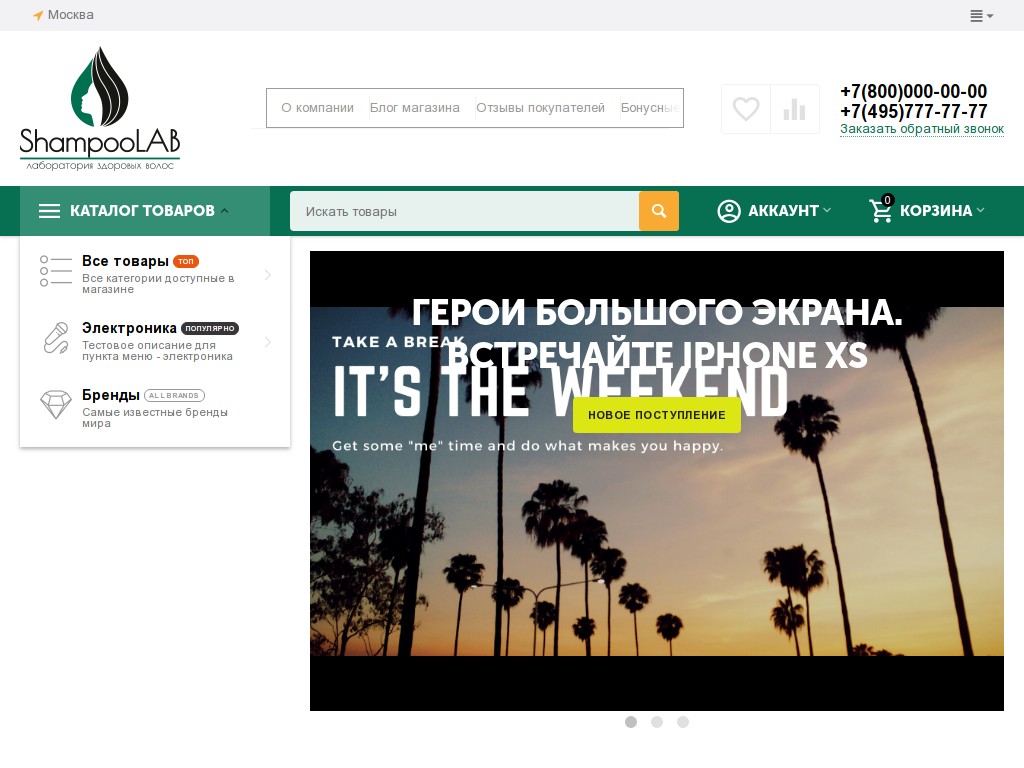Open the wishlist heart icon
The image size is (1024, 768).
746,109
